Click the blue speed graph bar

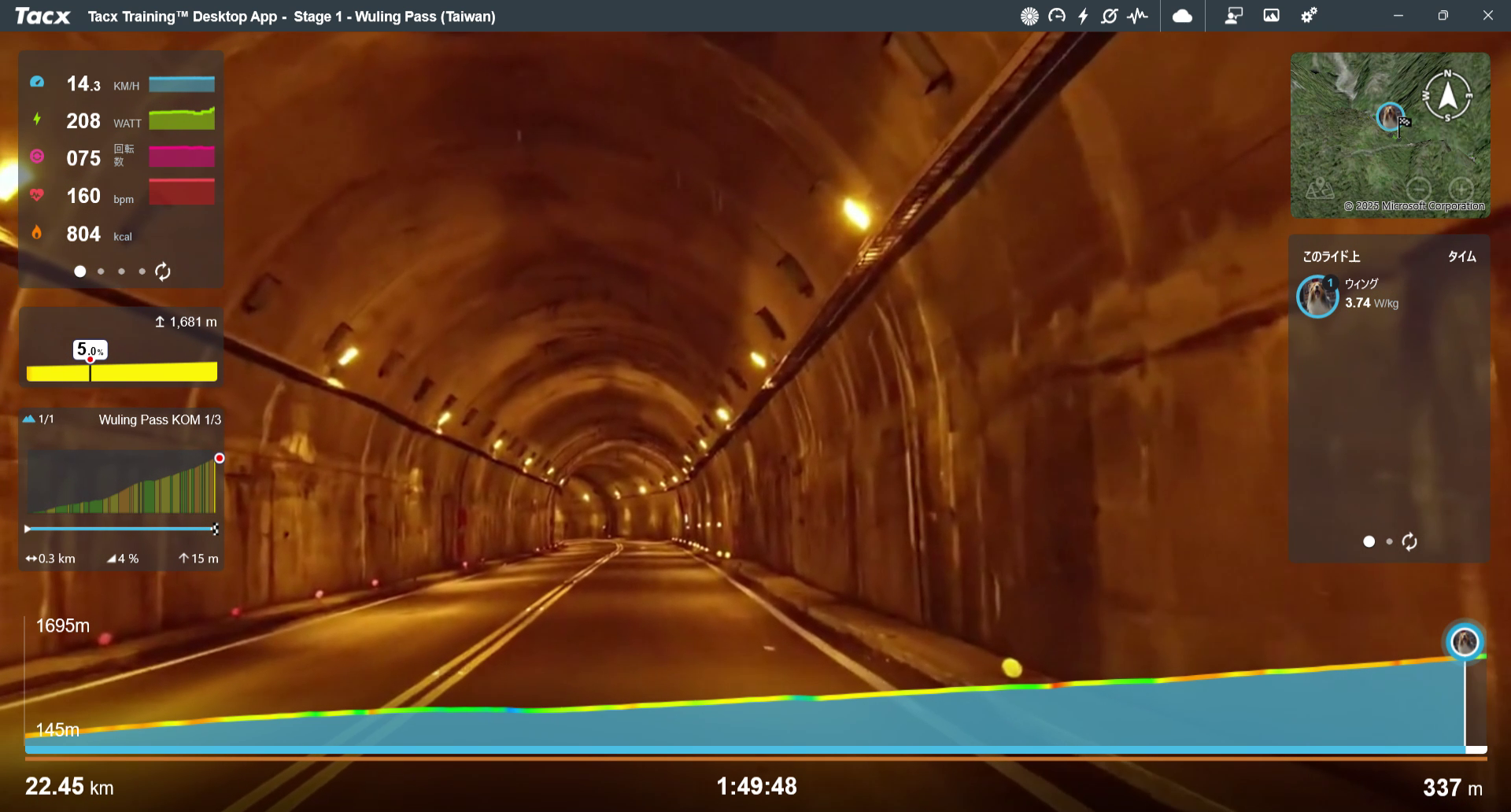(x=182, y=84)
